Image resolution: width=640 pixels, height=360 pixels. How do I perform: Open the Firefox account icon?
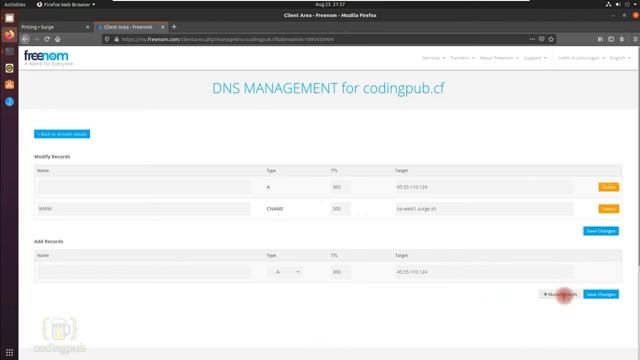pos(622,39)
